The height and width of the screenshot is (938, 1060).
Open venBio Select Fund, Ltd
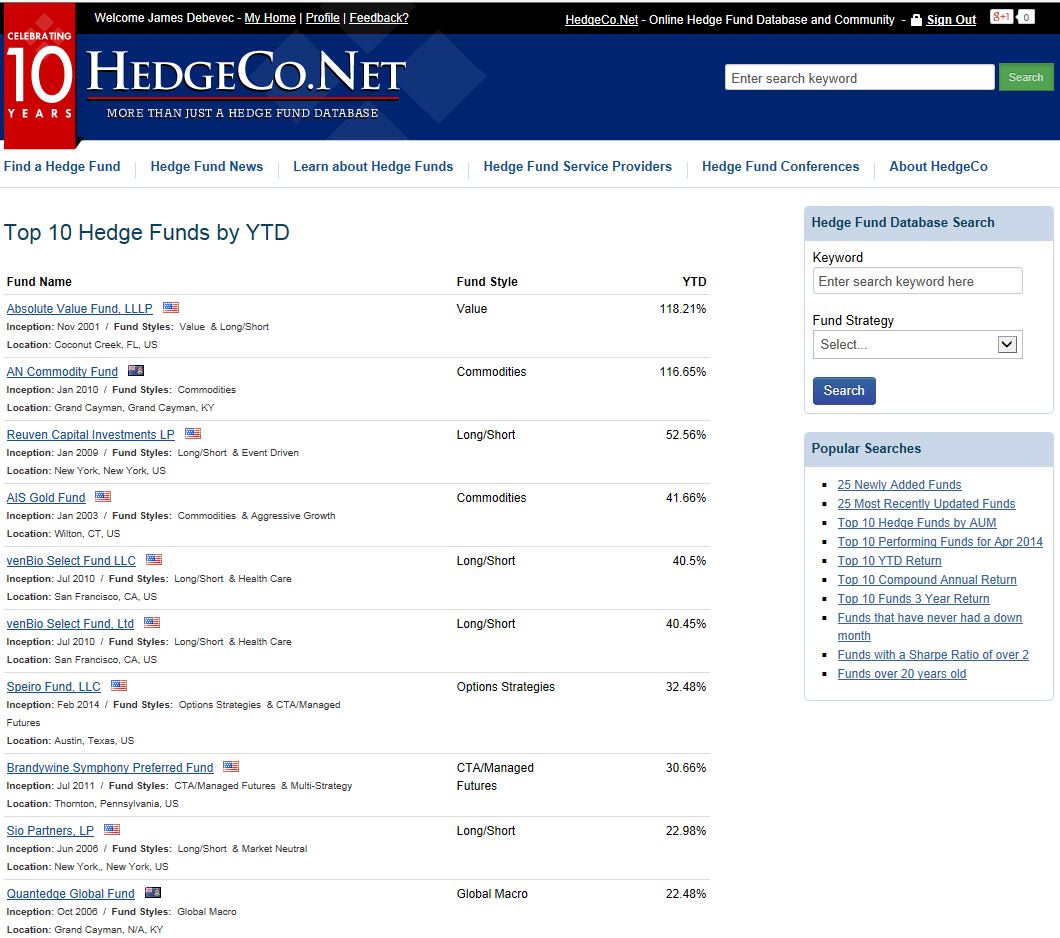pos(70,623)
